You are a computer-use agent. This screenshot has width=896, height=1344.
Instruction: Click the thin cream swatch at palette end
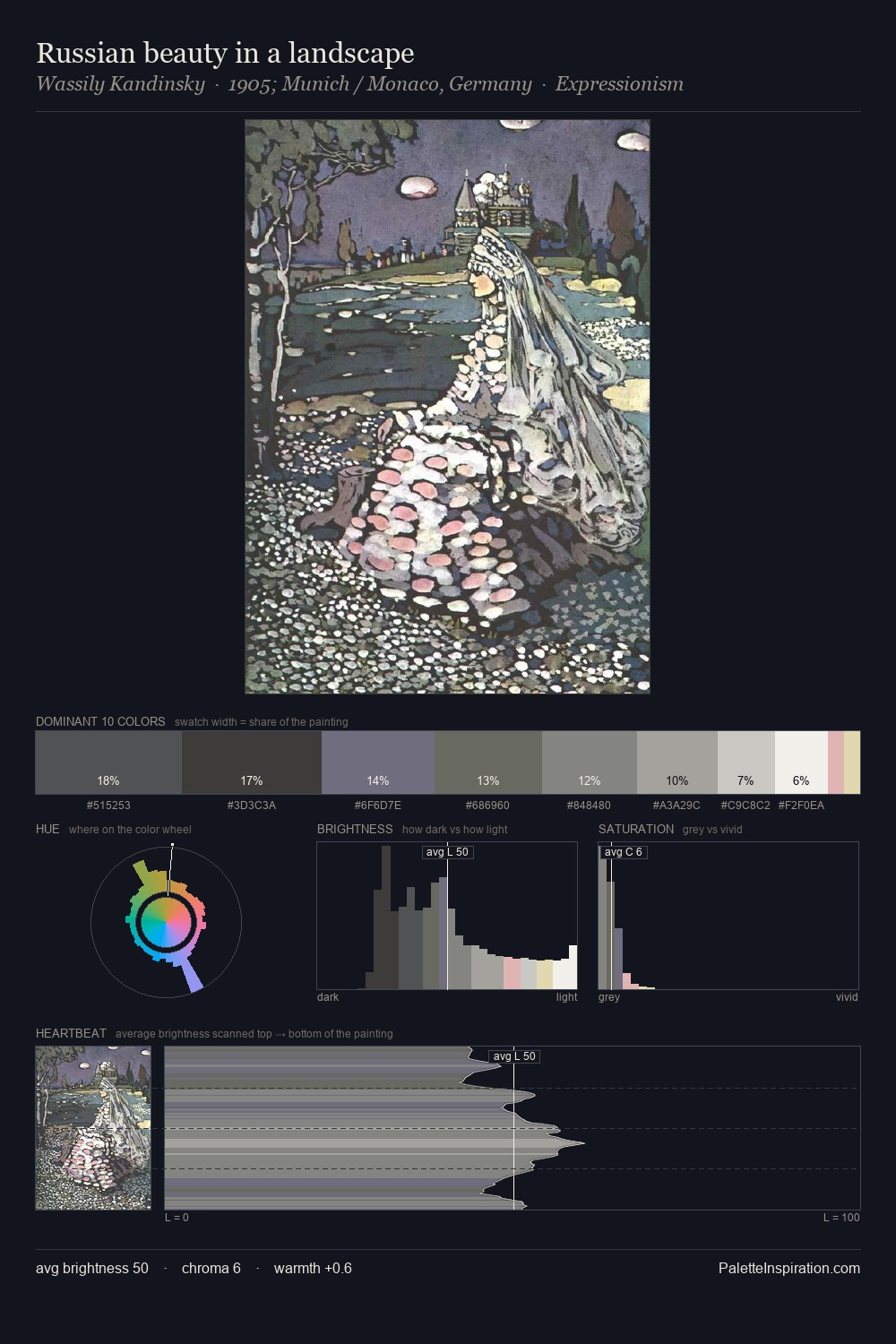point(852,762)
